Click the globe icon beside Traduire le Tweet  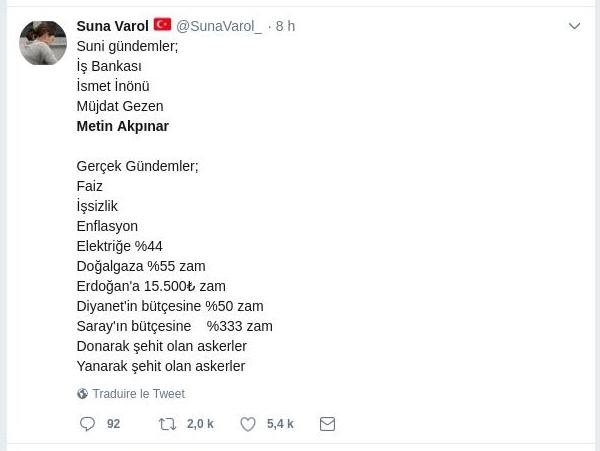[82, 394]
